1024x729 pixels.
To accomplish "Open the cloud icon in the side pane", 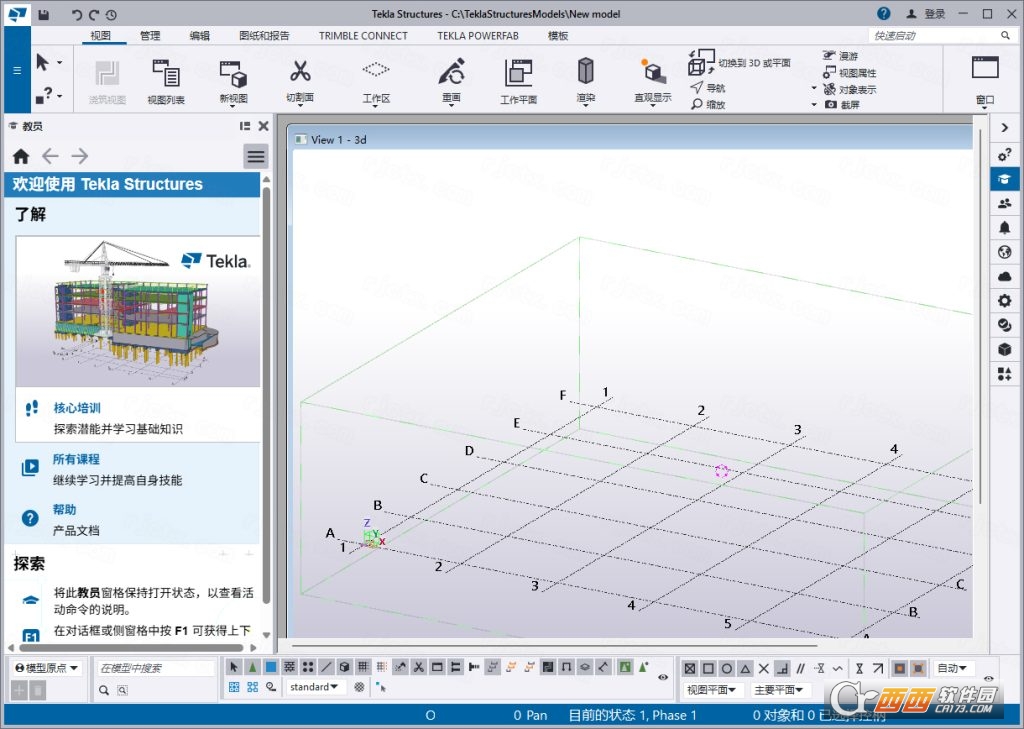I will pos(1004,276).
